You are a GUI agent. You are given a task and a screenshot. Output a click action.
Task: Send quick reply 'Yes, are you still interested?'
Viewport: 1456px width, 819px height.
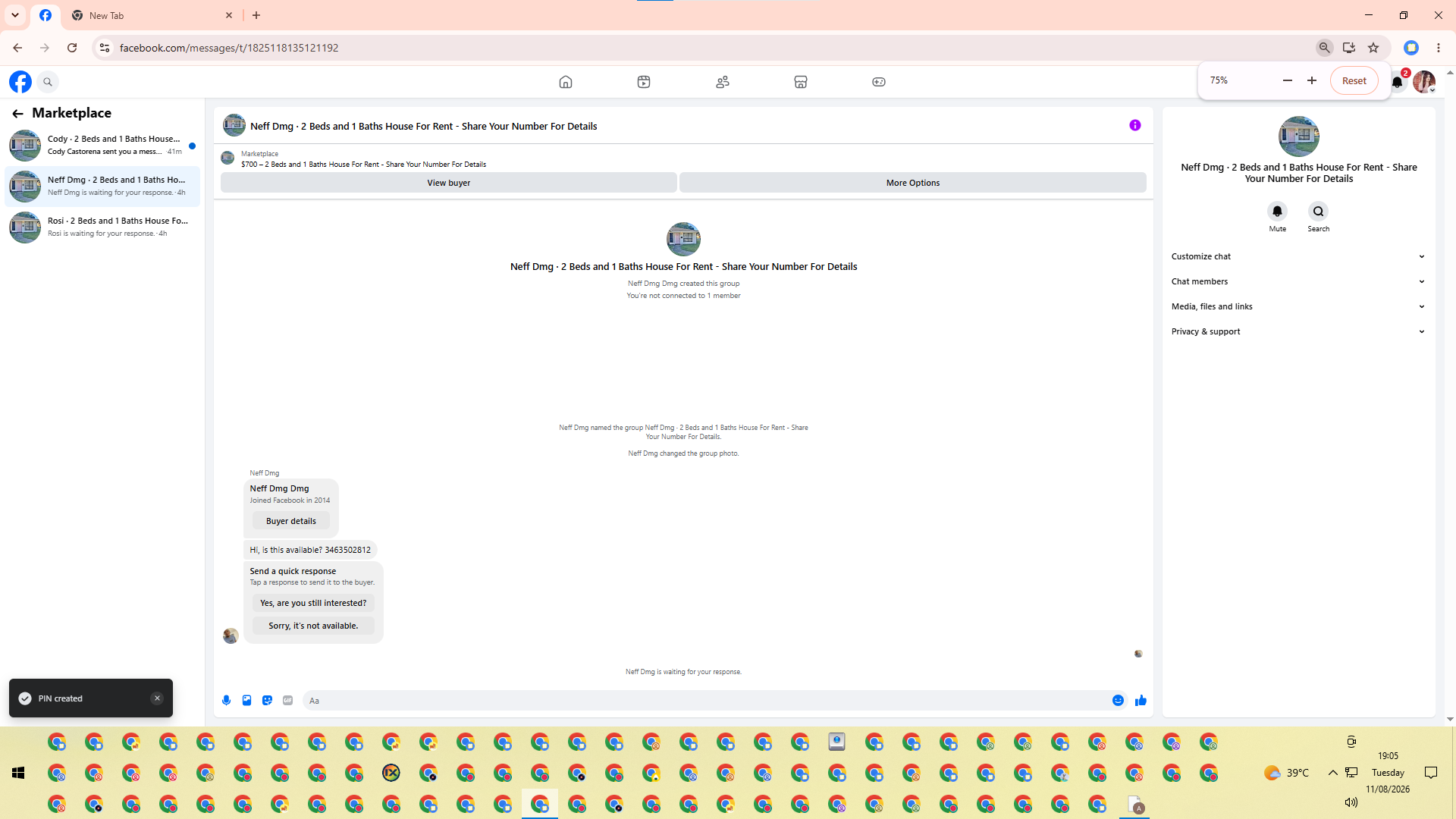(313, 603)
